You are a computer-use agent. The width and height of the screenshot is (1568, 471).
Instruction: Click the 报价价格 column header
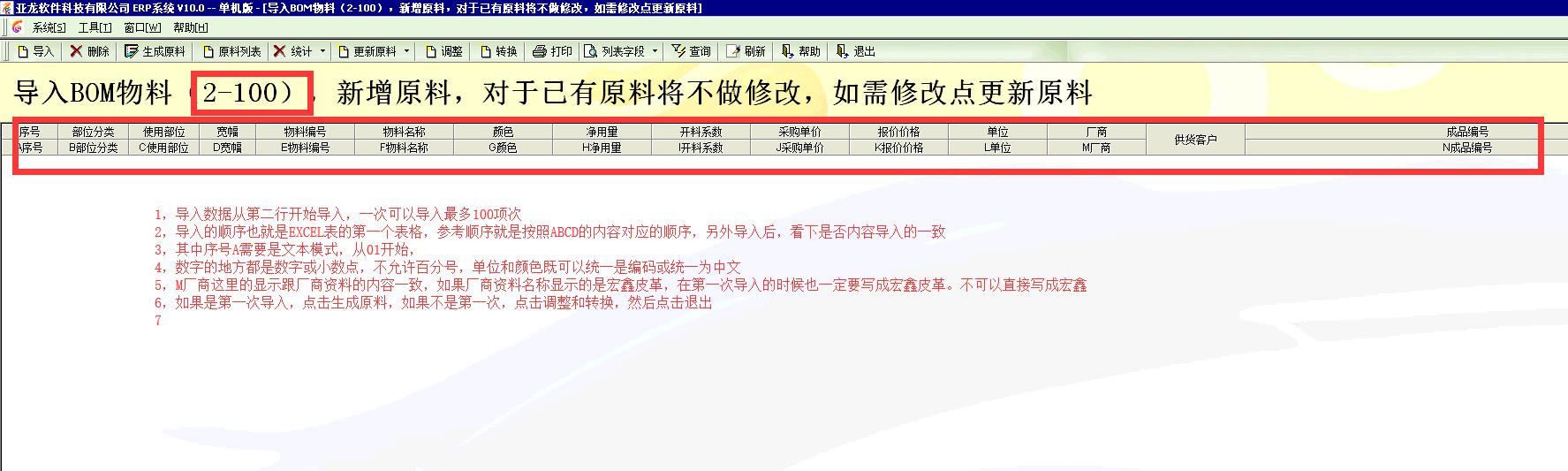(898, 132)
